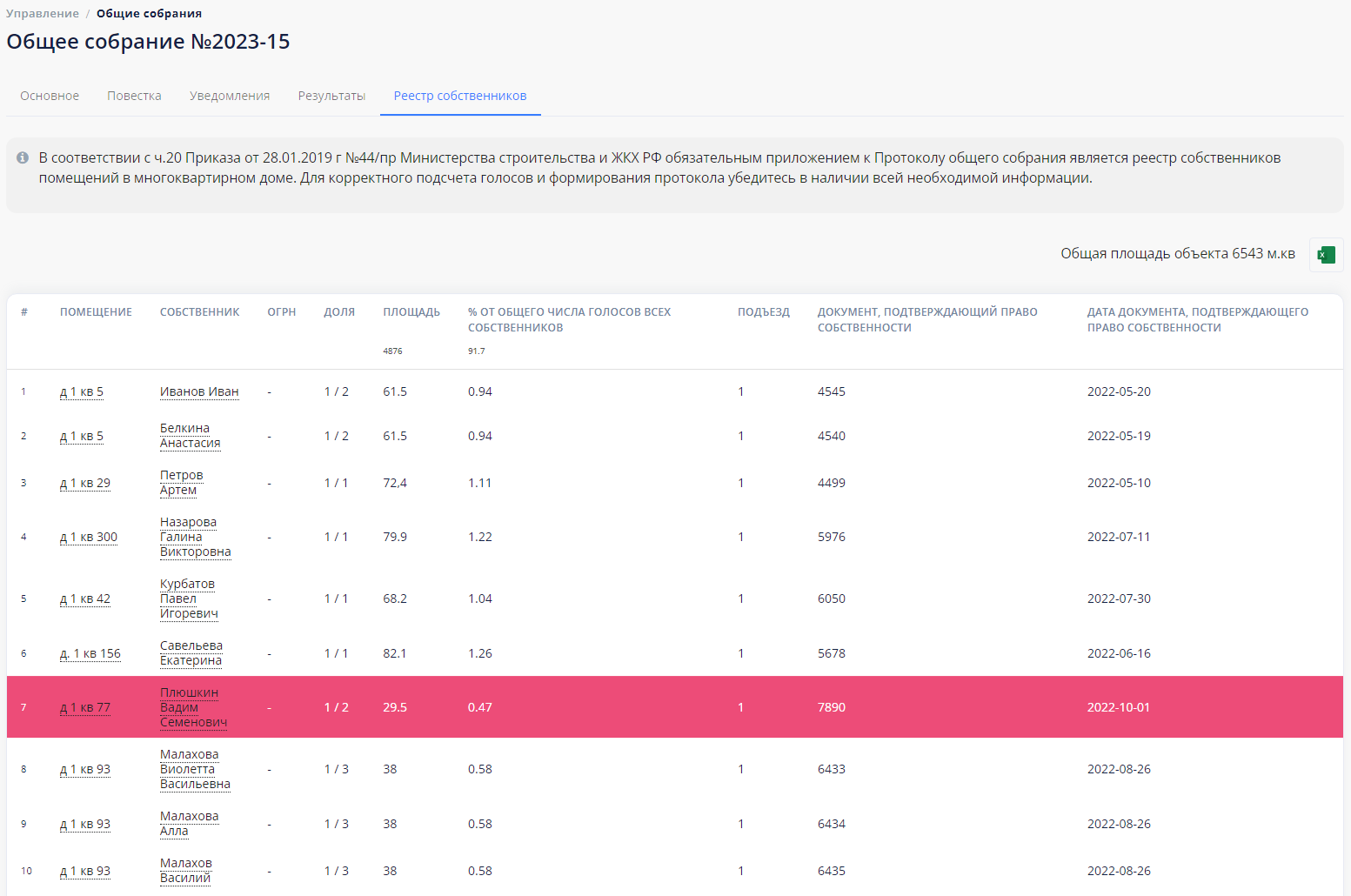This screenshot has width=1351, height=896.
Task: Open premises д 1 кв 42
Action: coord(85,598)
